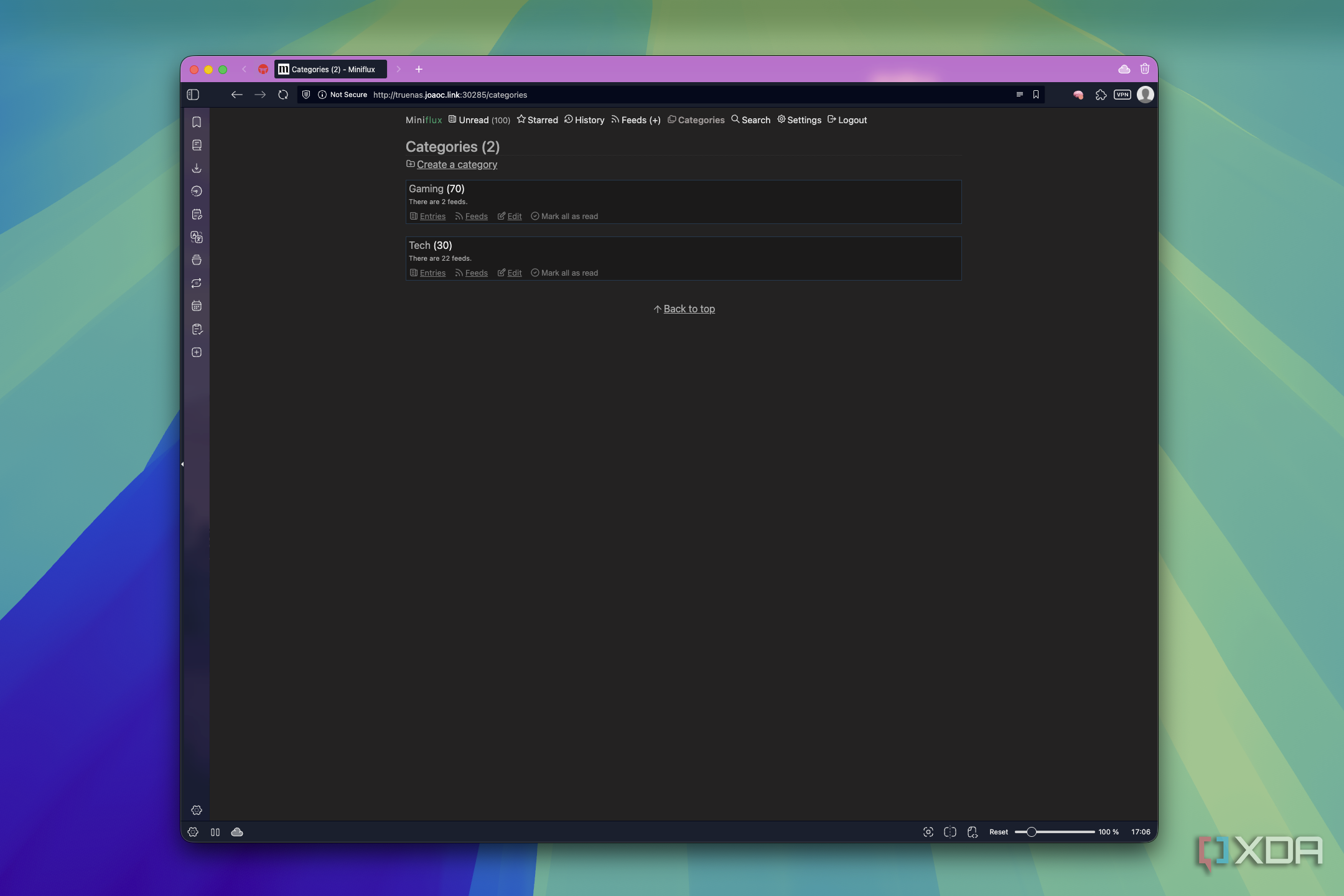Open the Downloads panel in sidebar
Image resolution: width=1344 pixels, height=896 pixels.
[197, 168]
